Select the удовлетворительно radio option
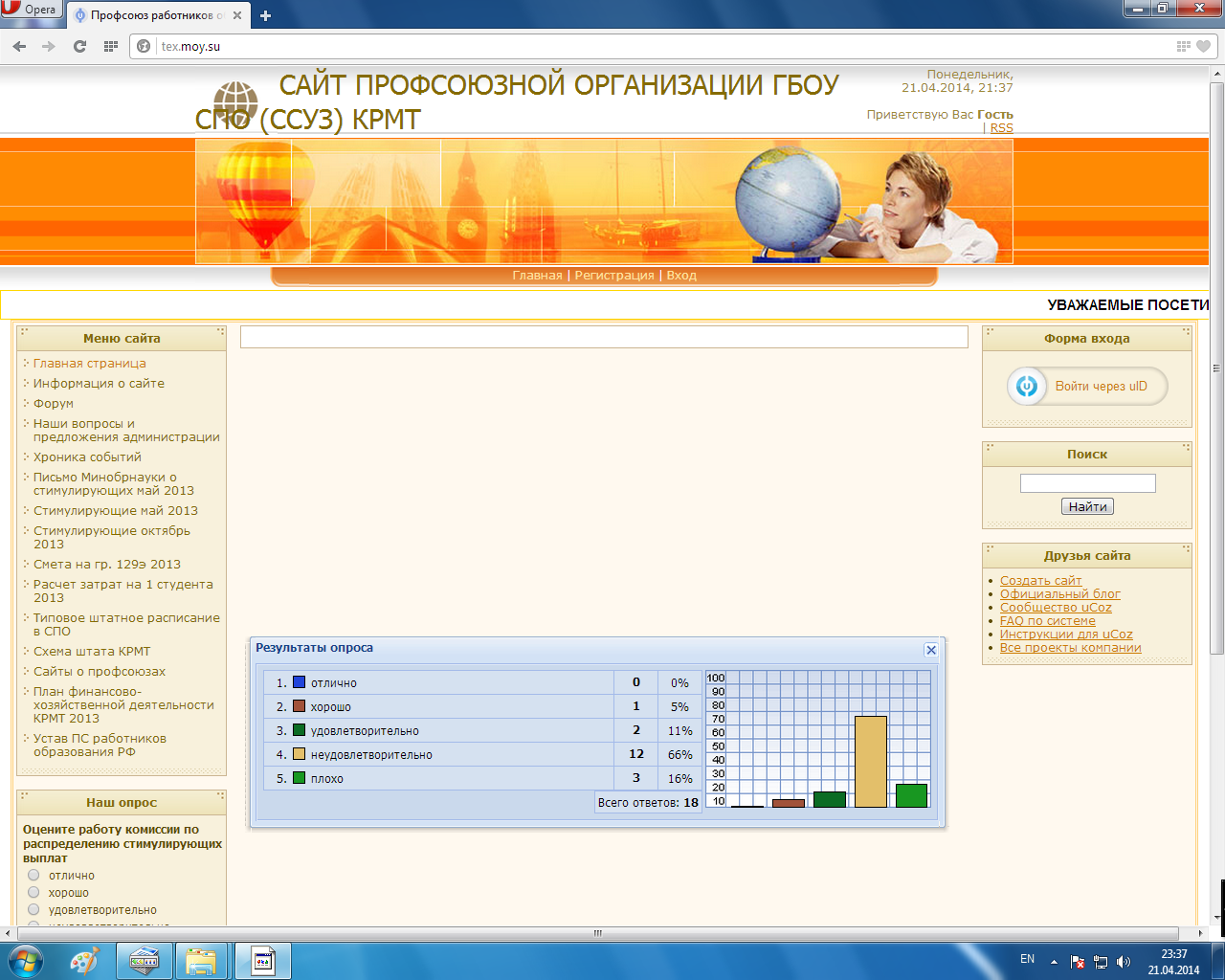Viewport: 1225px width, 980px height. click(33, 909)
